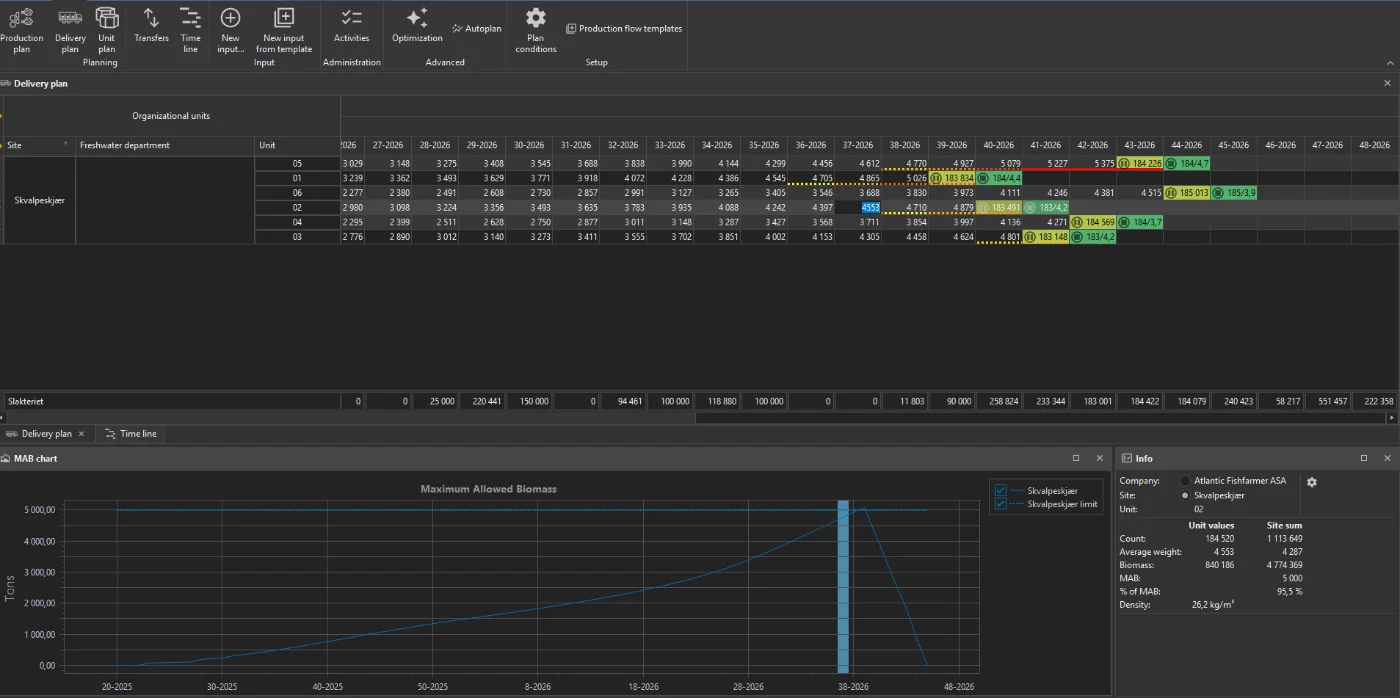Click Slakteriet value 220 441

pos(482,401)
